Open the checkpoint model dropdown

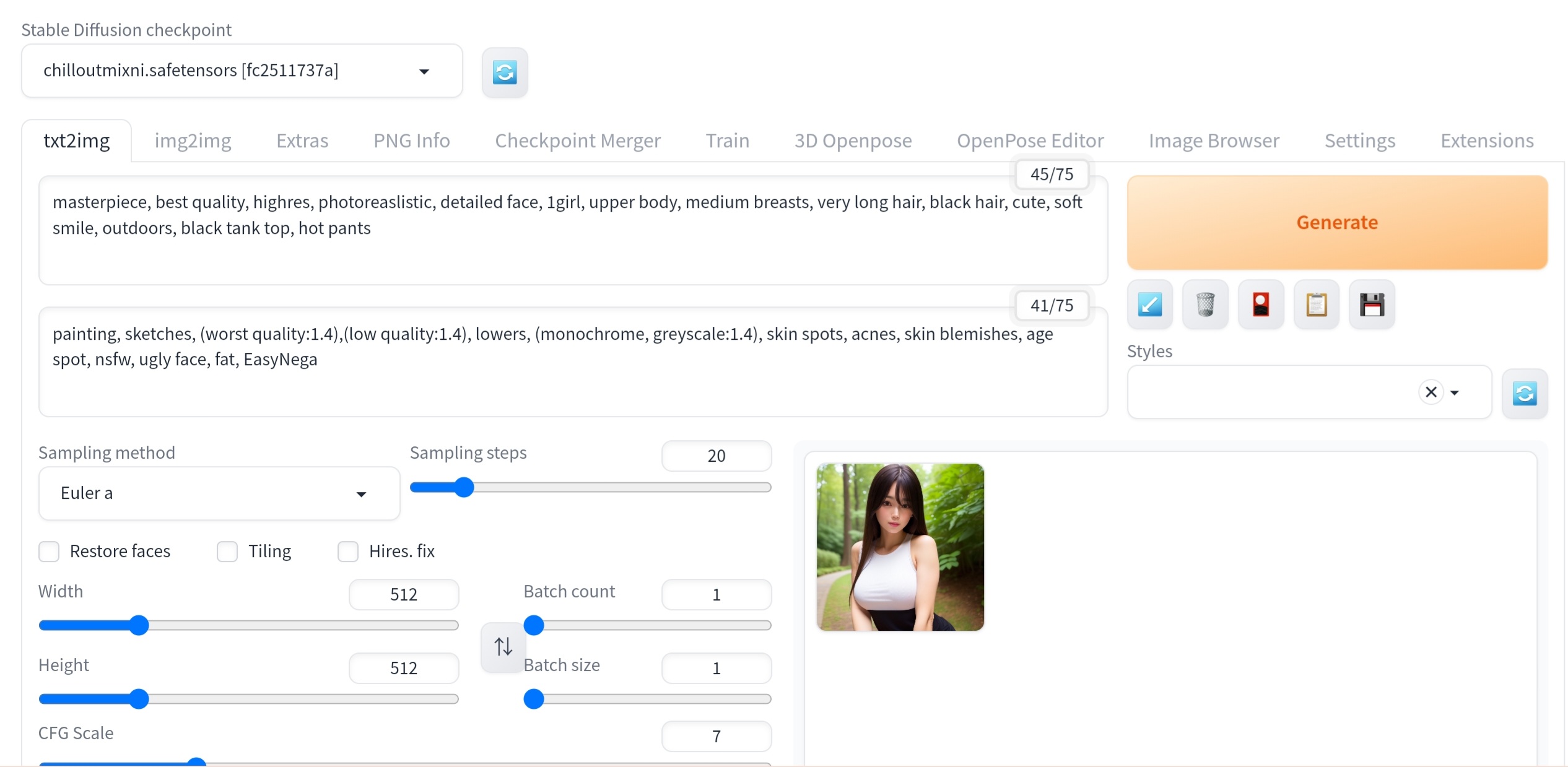(424, 71)
